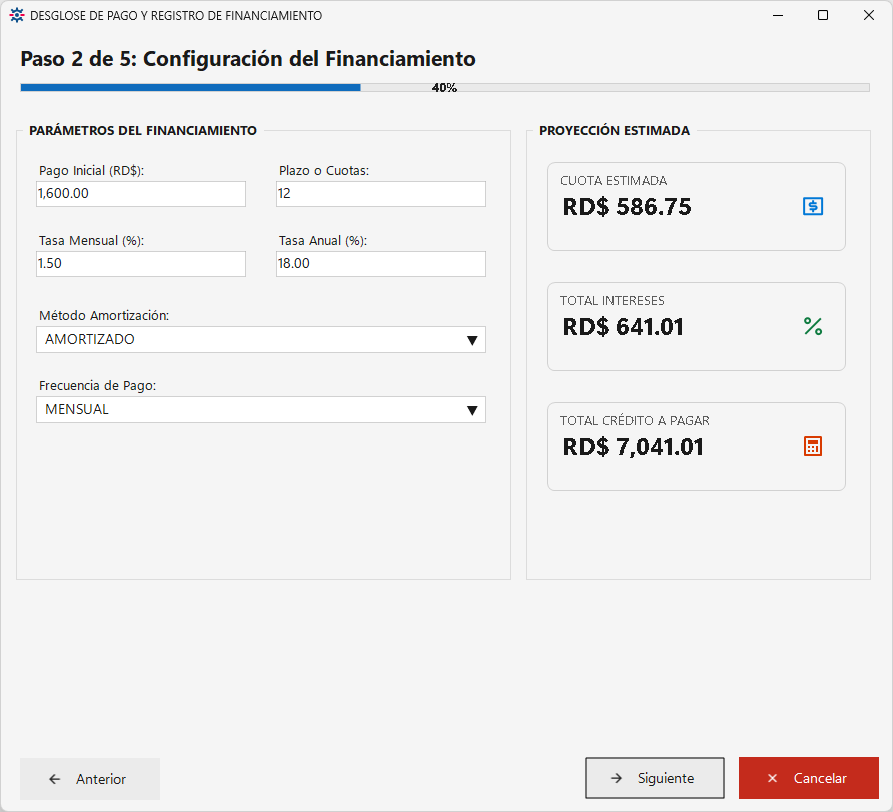The width and height of the screenshot is (893, 812).
Task: Click the RD$ 586.75 estimated quota value
Action: (627, 207)
